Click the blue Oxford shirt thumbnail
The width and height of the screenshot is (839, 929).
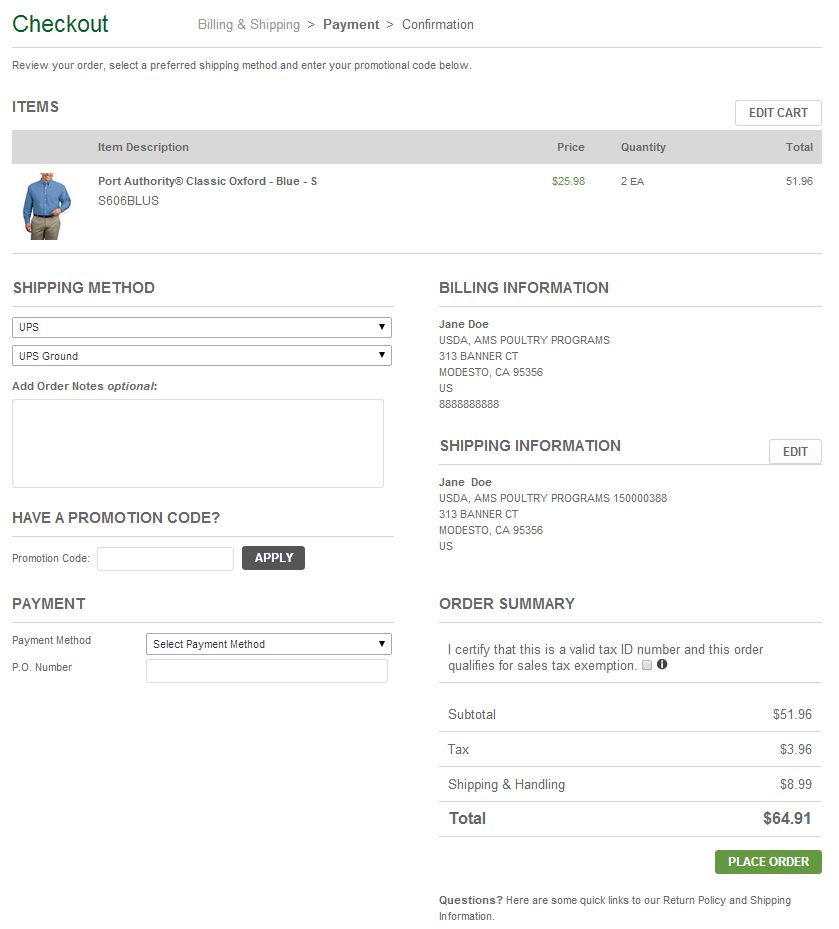[47, 205]
